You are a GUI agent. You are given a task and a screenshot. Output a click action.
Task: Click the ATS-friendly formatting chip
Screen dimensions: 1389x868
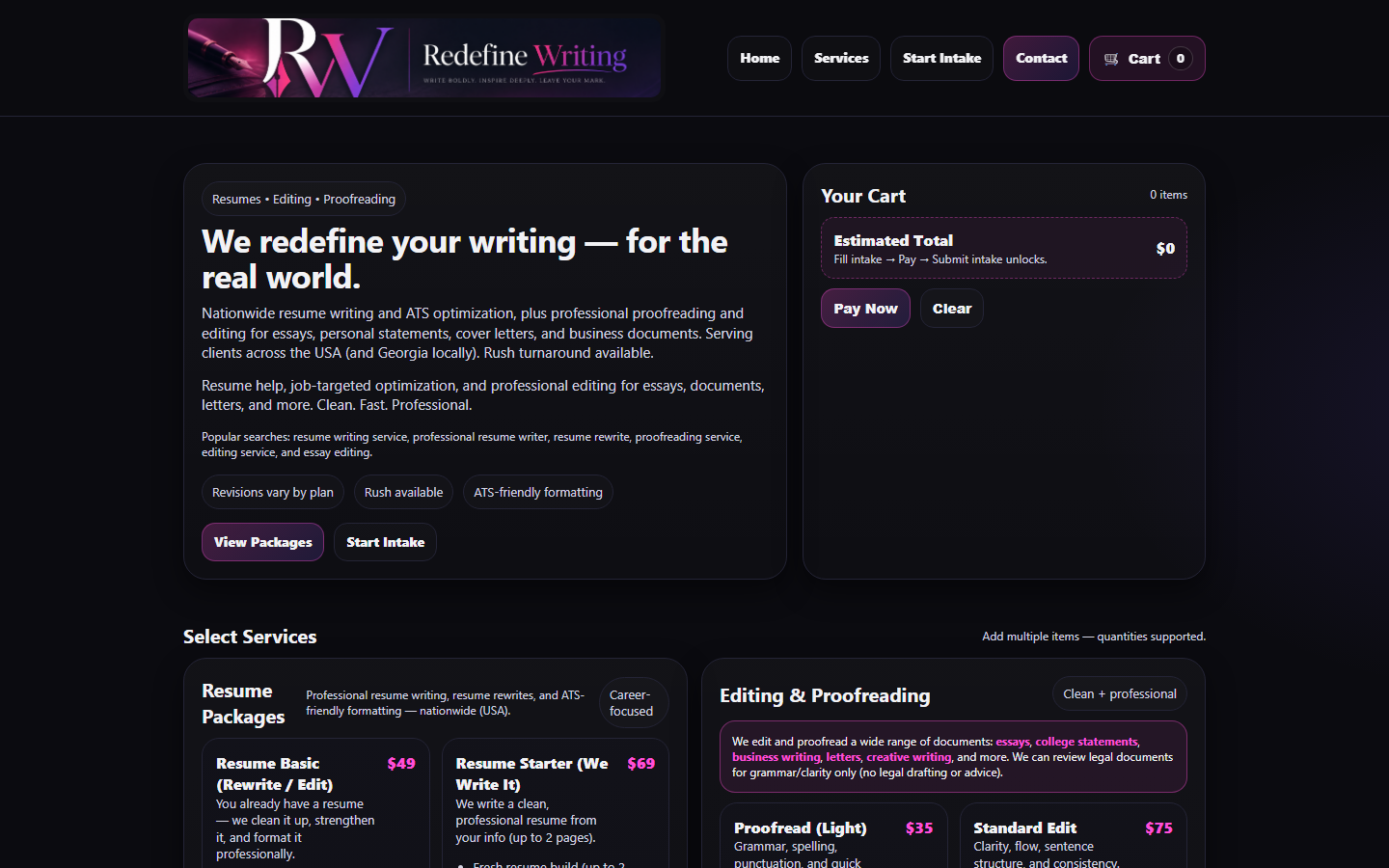pyautogui.click(x=538, y=492)
